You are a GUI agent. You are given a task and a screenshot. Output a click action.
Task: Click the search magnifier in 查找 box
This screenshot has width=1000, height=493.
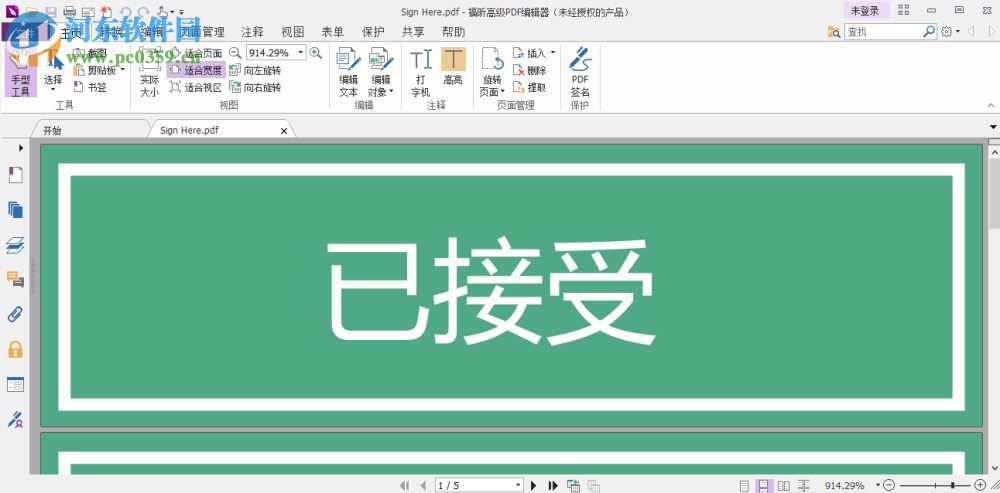tap(929, 31)
